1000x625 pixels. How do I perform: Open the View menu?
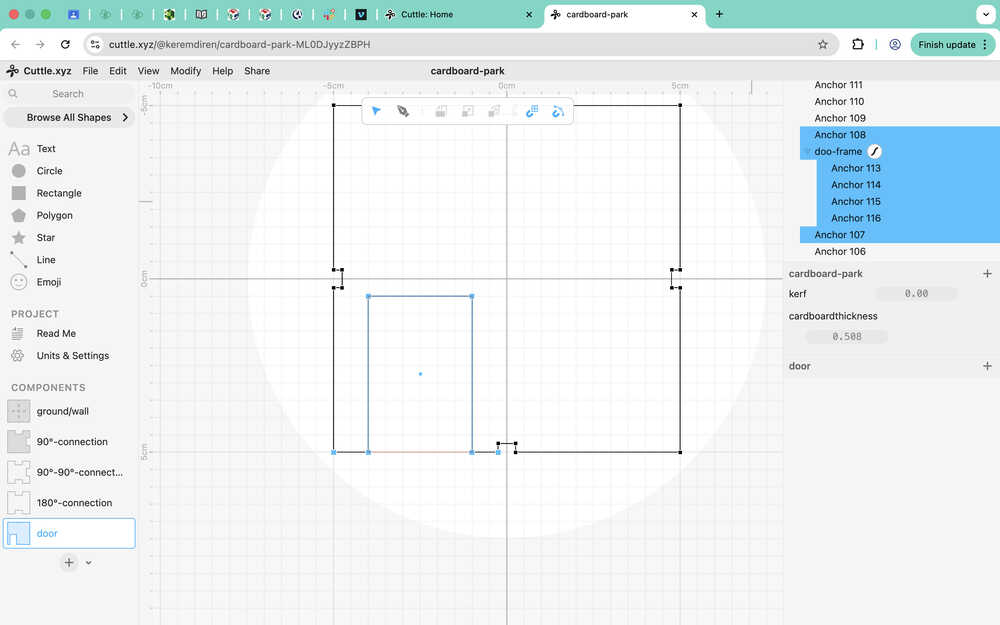click(x=148, y=71)
